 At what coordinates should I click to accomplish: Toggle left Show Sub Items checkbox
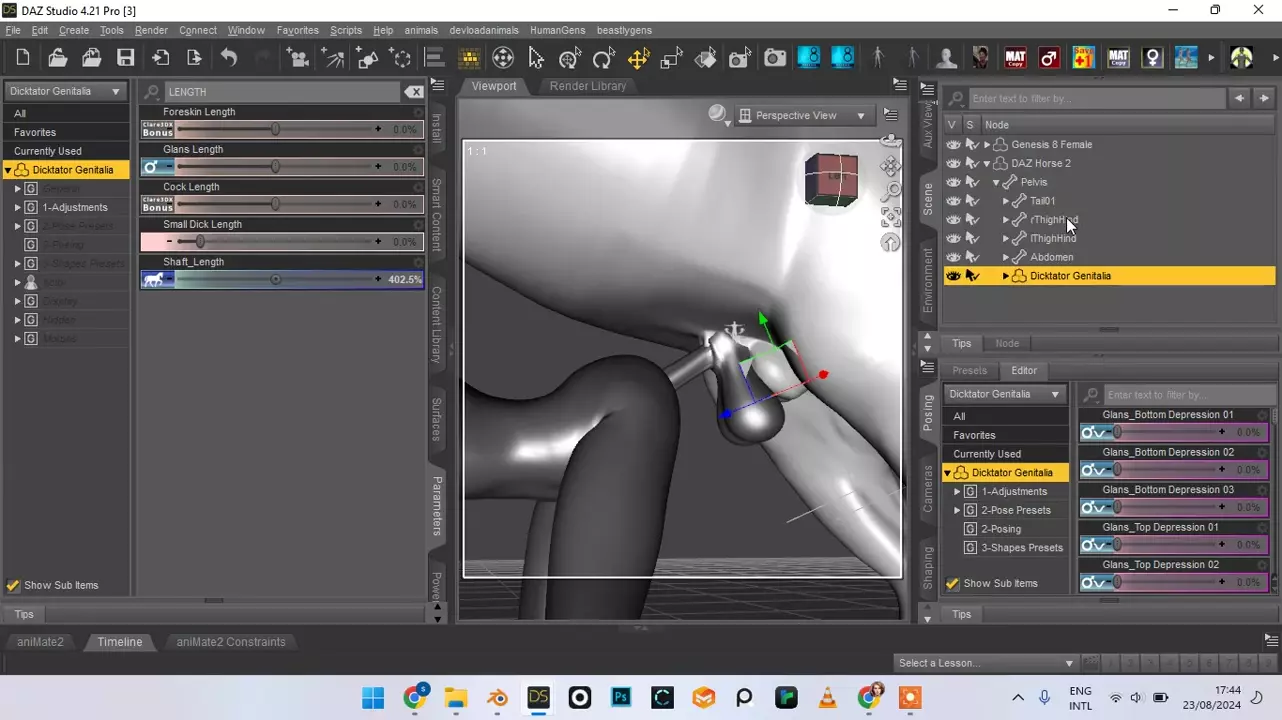(13, 585)
